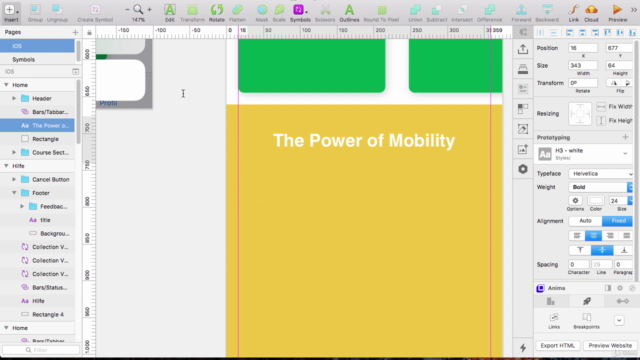
Task: Collapse the Footer group
Action: 14,193
